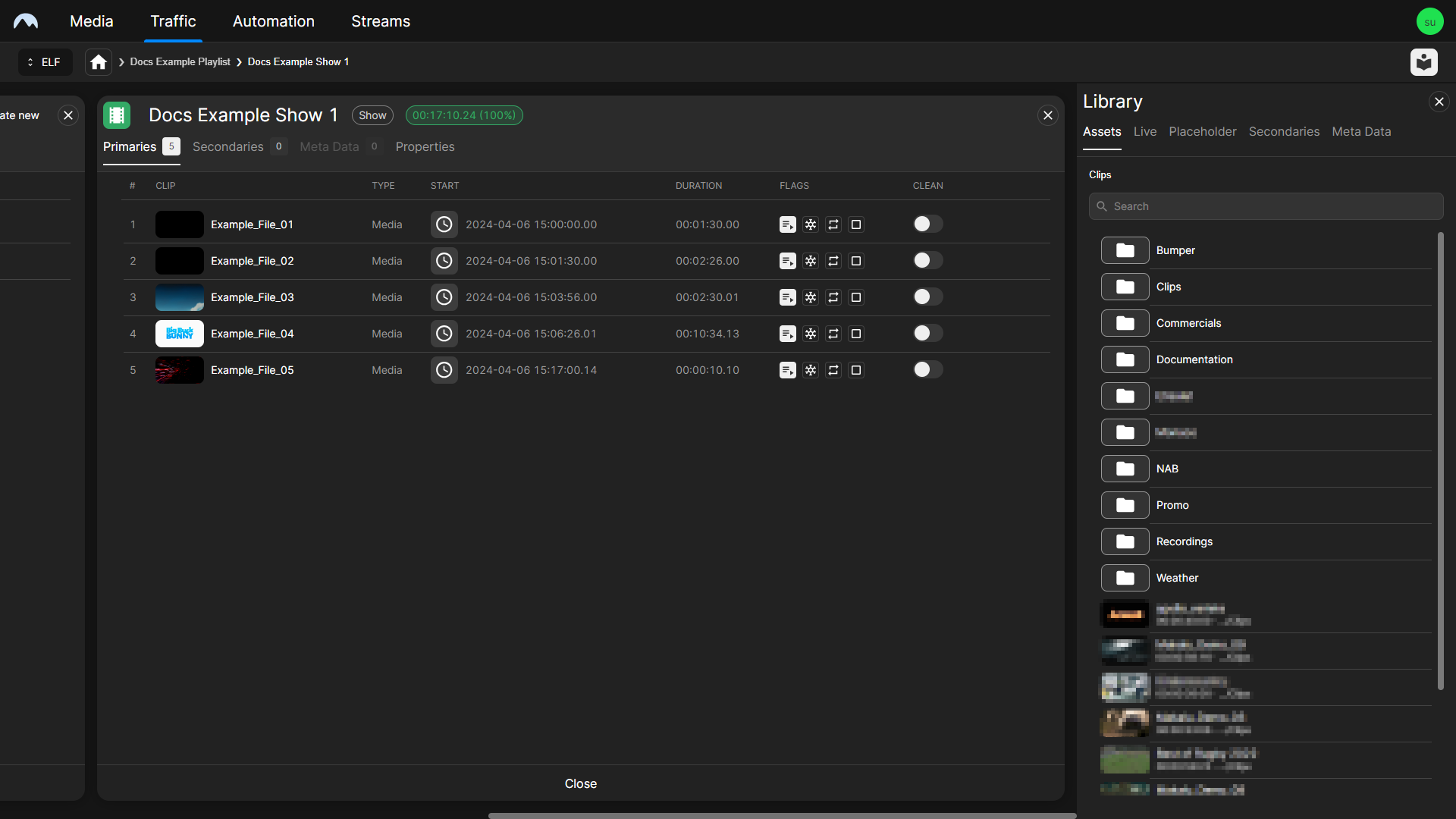Open start time clock for Example_File_03
The width and height of the screenshot is (1456, 819).
point(444,297)
